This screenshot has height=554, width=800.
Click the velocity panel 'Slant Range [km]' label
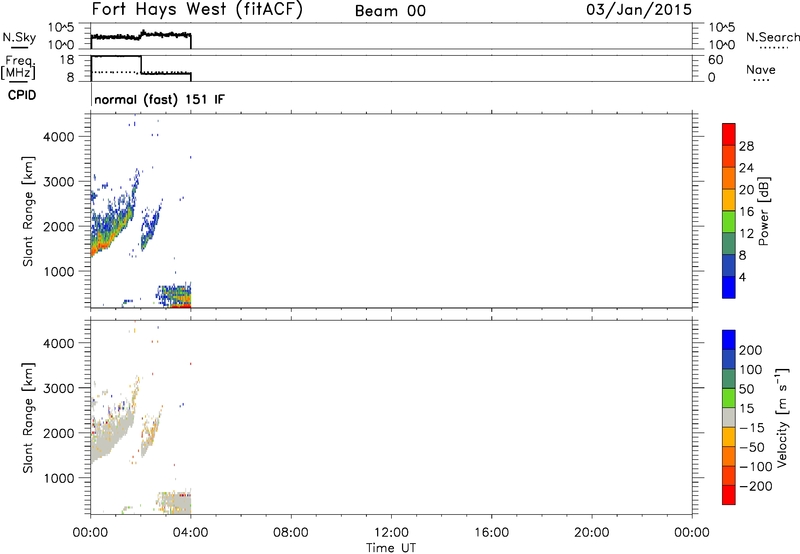pyautogui.click(x=29, y=417)
